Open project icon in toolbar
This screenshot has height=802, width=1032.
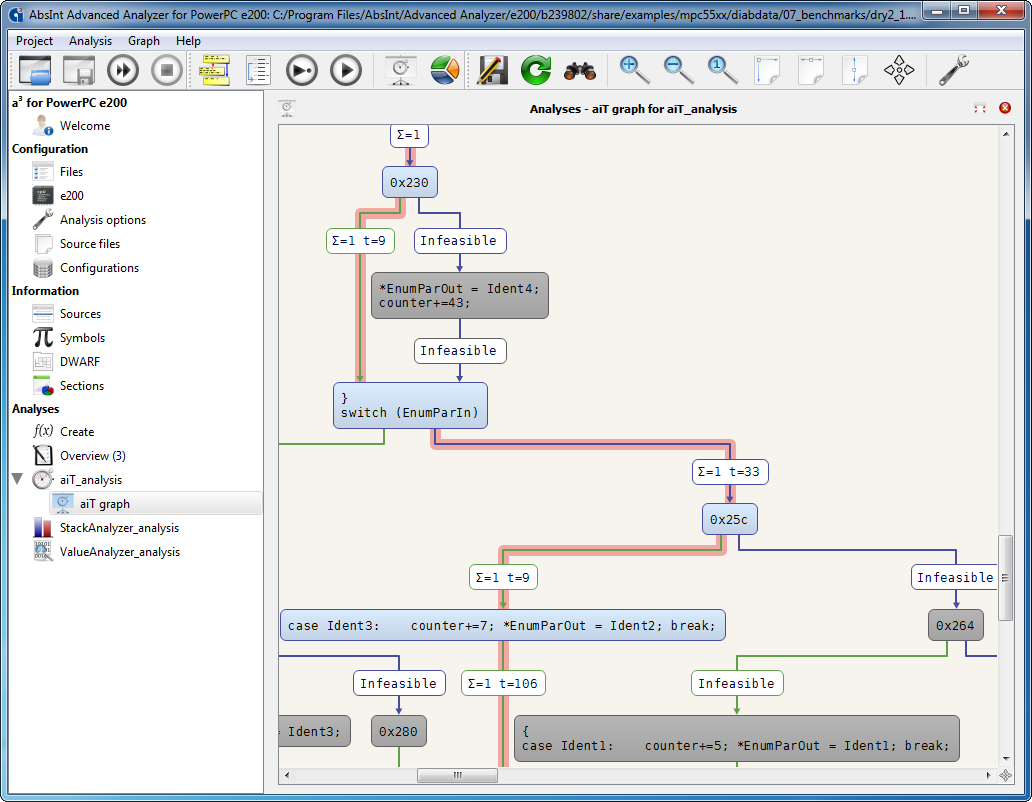(x=35, y=70)
